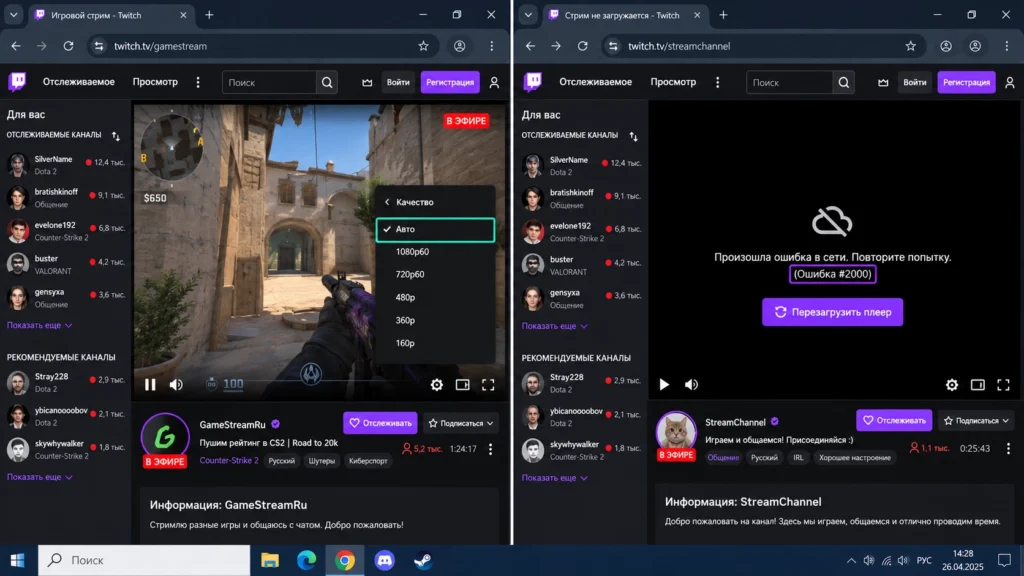Open Отслеживаемое tab in right window
The width and height of the screenshot is (1024, 576).
pos(595,82)
